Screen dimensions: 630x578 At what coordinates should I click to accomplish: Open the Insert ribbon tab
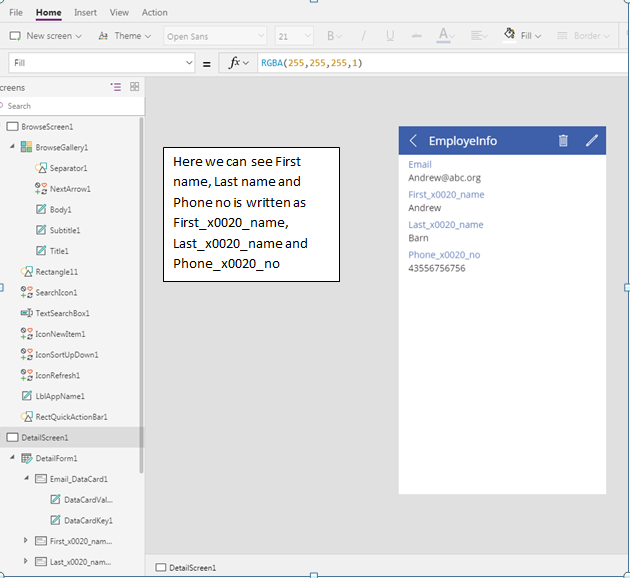pos(85,13)
